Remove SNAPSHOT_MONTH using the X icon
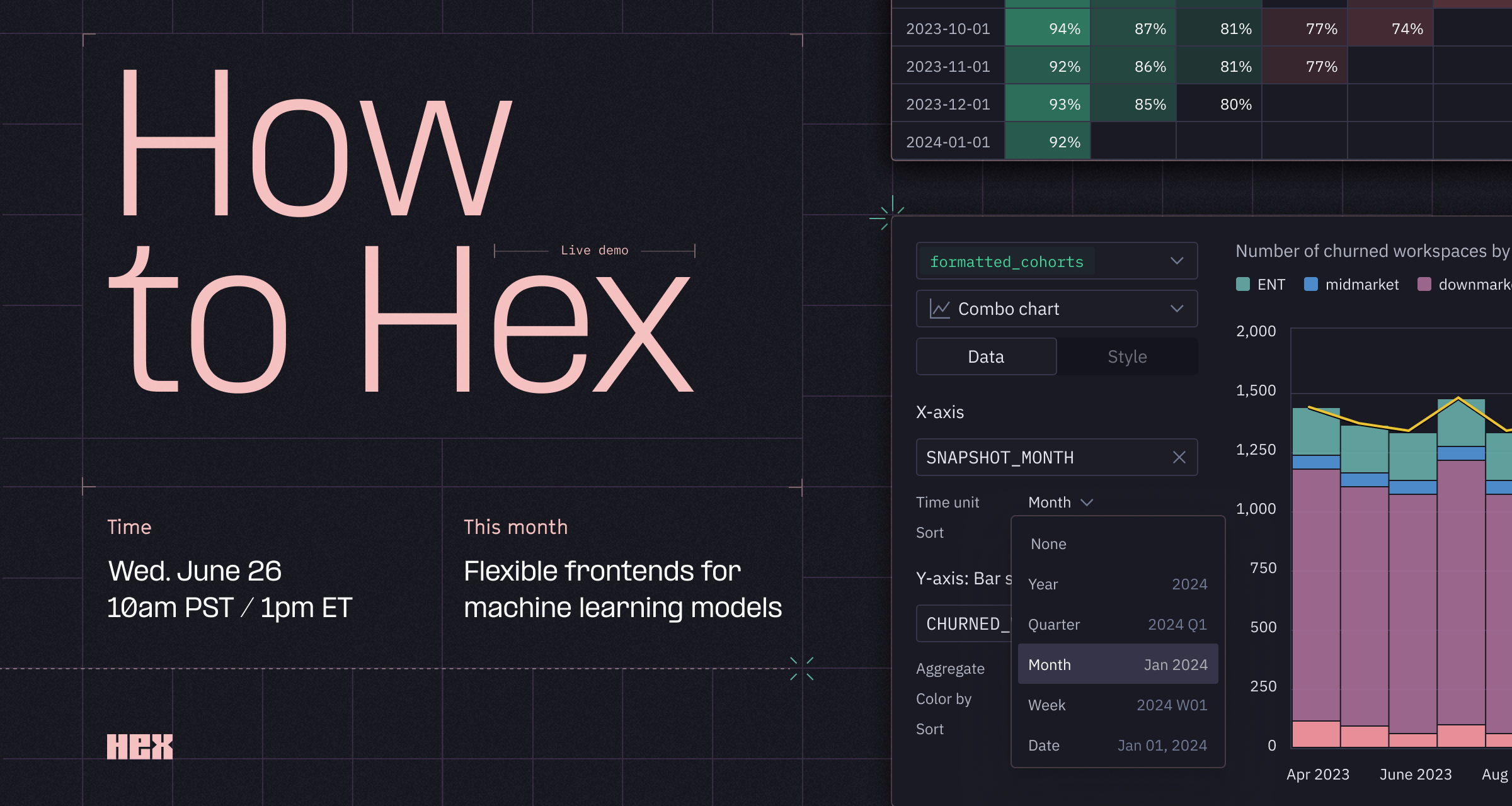Screen dimensions: 1512x806 tap(1179, 457)
